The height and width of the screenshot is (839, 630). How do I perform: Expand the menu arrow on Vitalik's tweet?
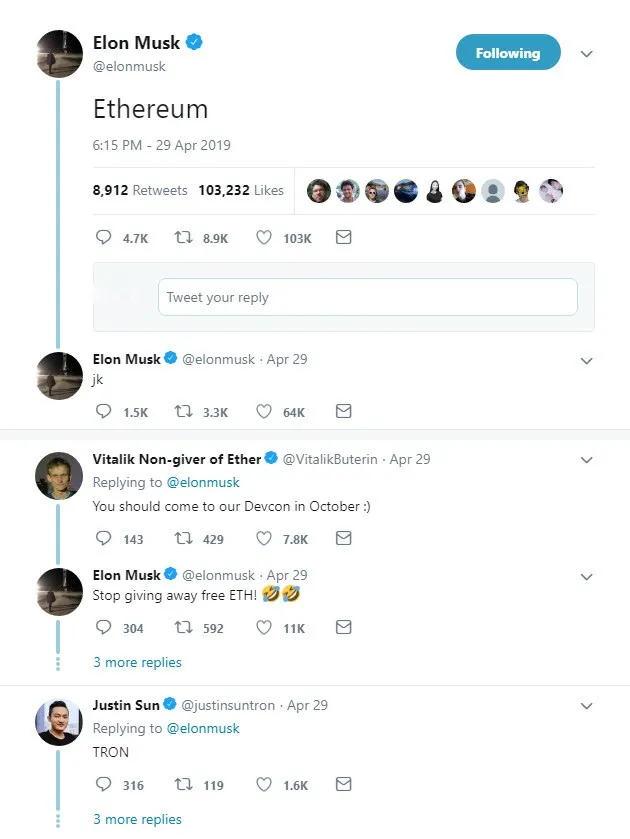tap(587, 460)
